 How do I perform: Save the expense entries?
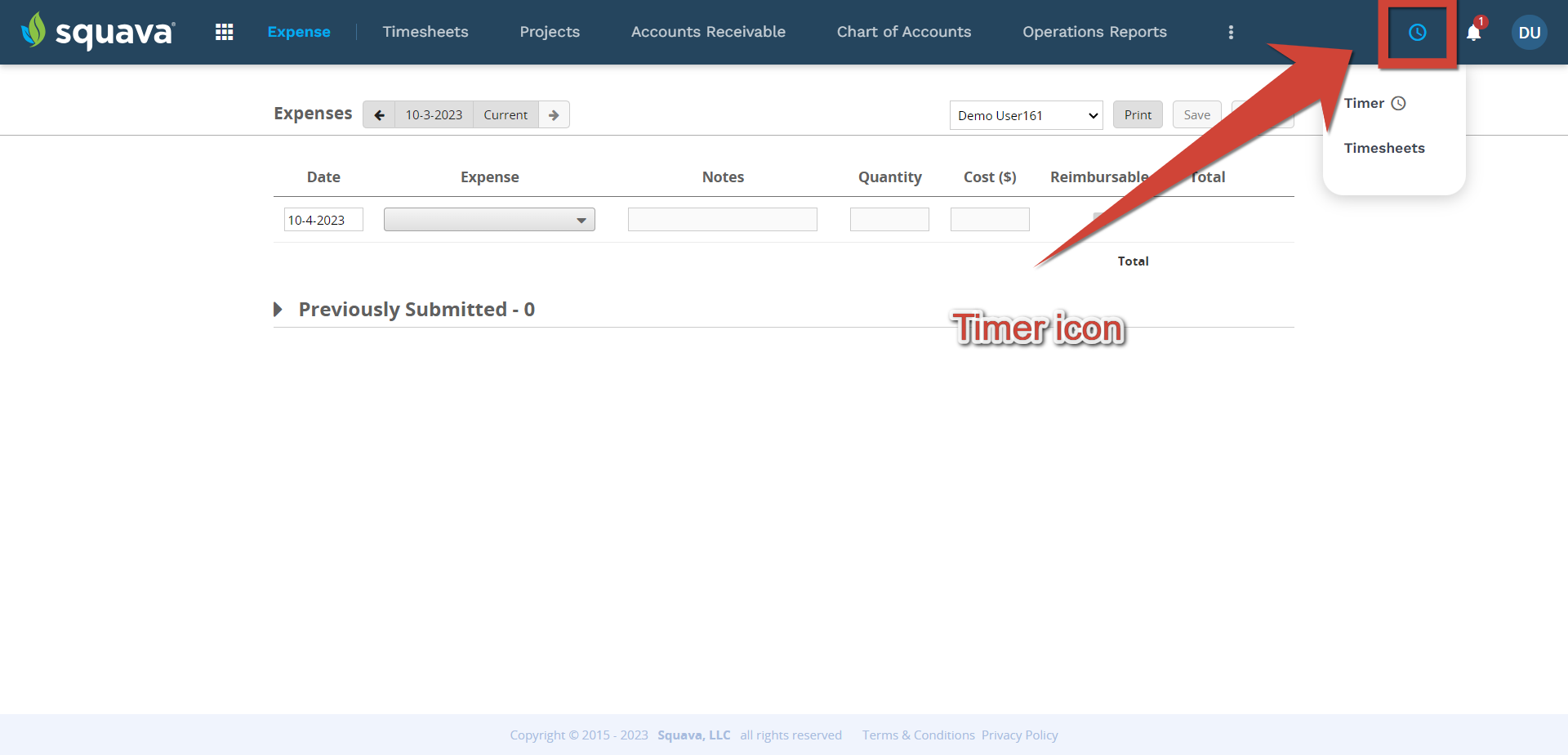[x=1196, y=114]
